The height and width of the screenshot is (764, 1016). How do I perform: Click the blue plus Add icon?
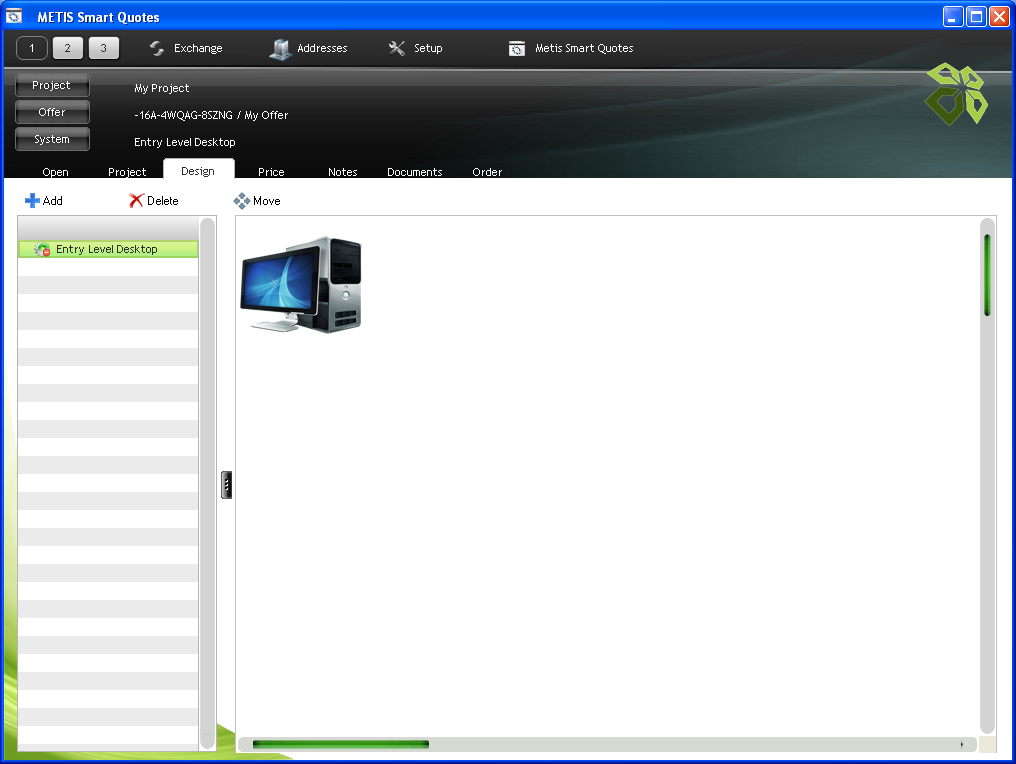[x=32, y=201]
